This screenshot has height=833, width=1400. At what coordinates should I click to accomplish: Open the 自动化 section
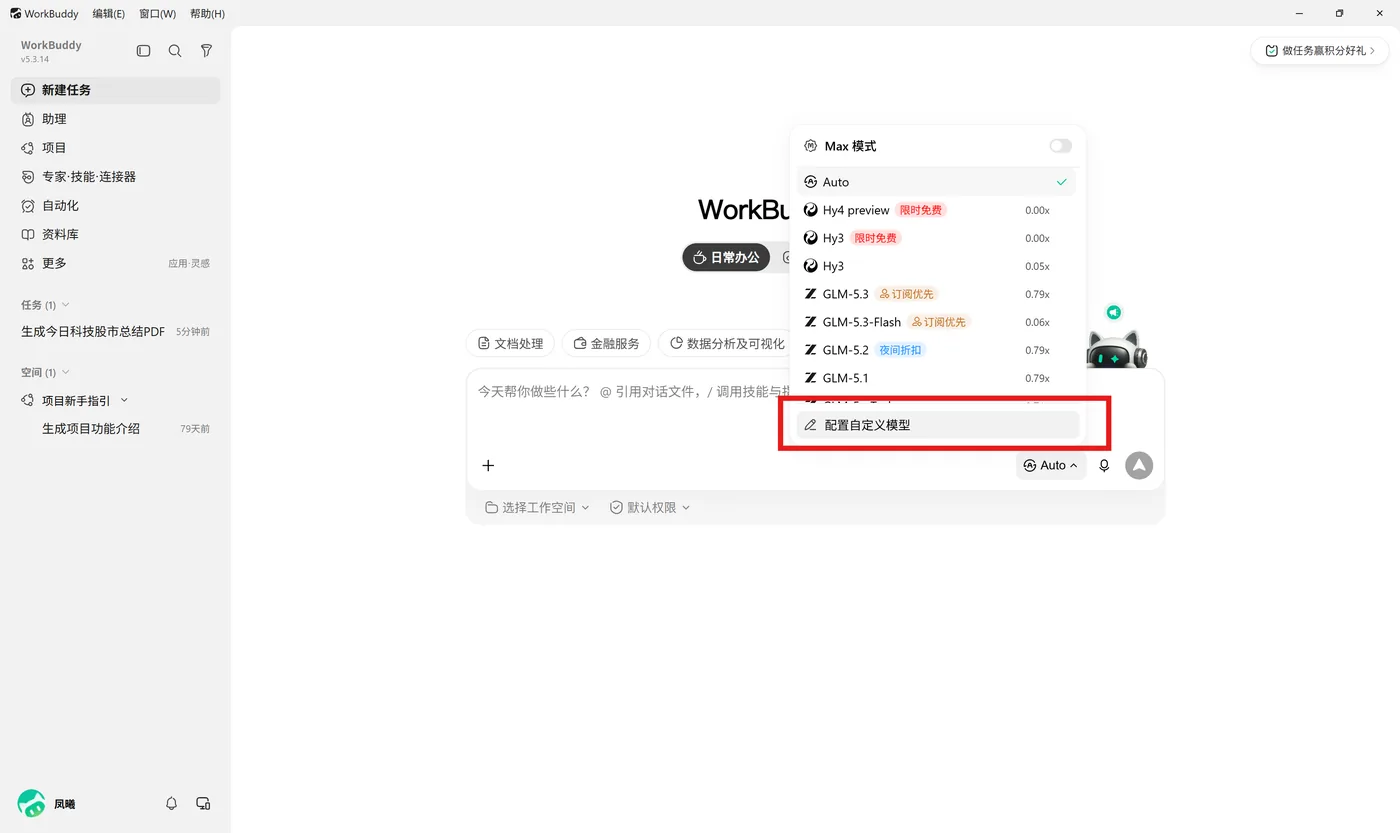pyautogui.click(x=115, y=206)
